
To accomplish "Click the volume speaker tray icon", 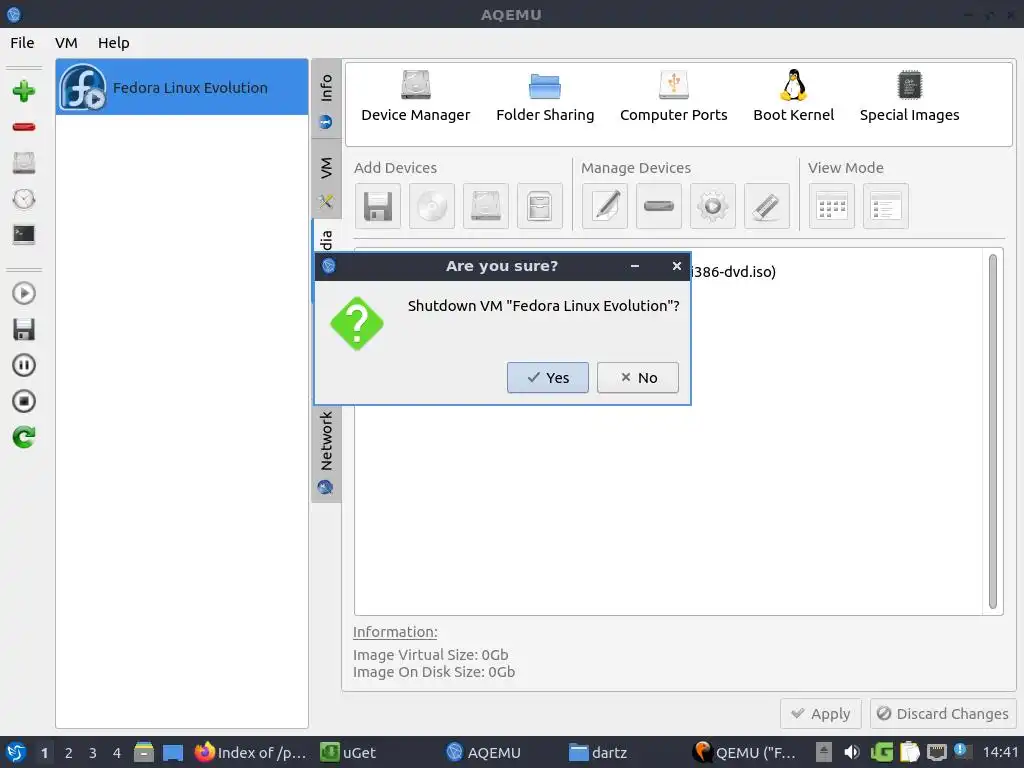I will [851, 752].
